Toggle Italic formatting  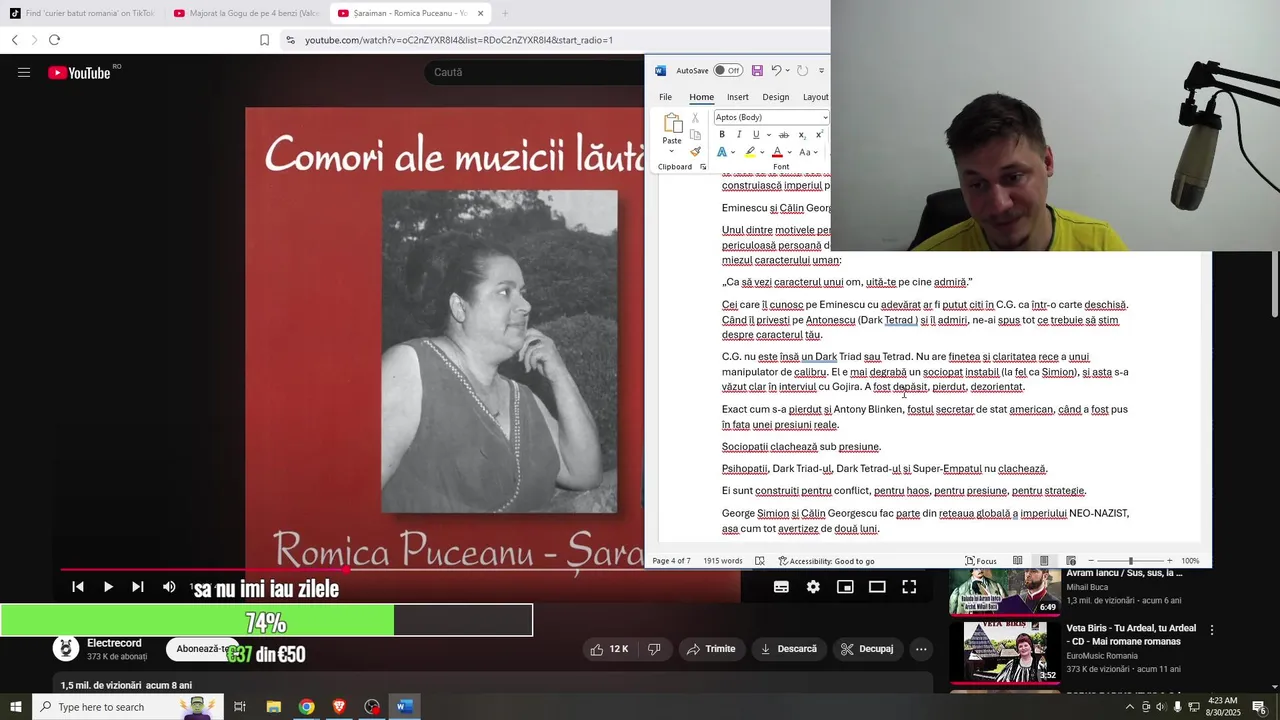tap(739, 135)
